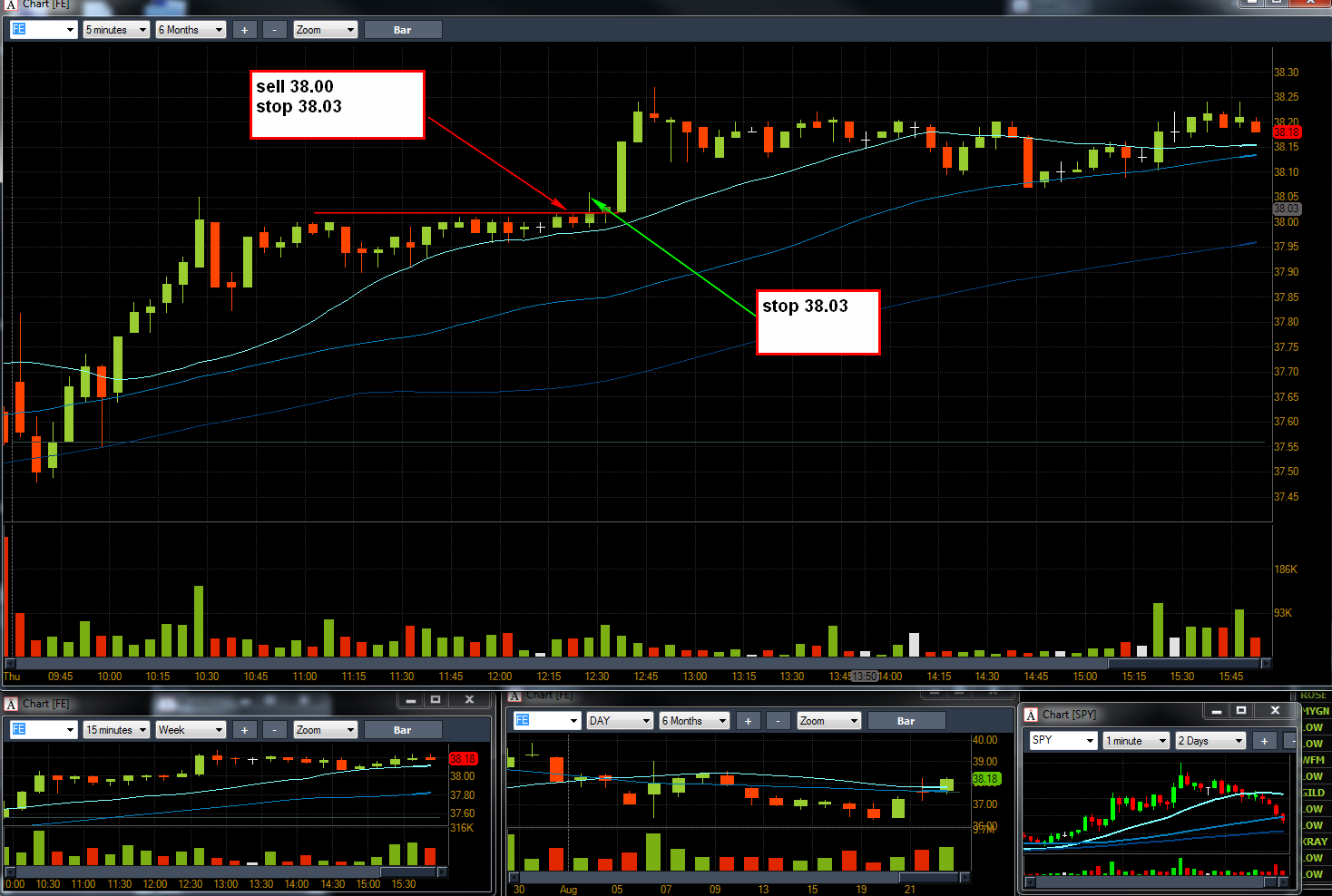
Task: Open the Zoom dropdown on main chart
Action: pyautogui.click(x=326, y=30)
